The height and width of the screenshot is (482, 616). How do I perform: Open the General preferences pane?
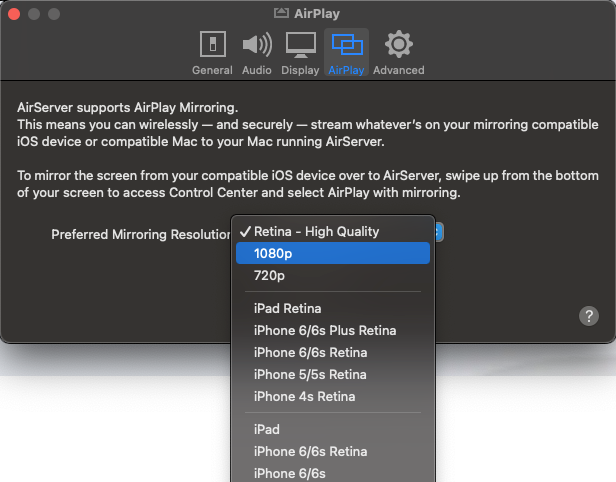click(x=211, y=52)
